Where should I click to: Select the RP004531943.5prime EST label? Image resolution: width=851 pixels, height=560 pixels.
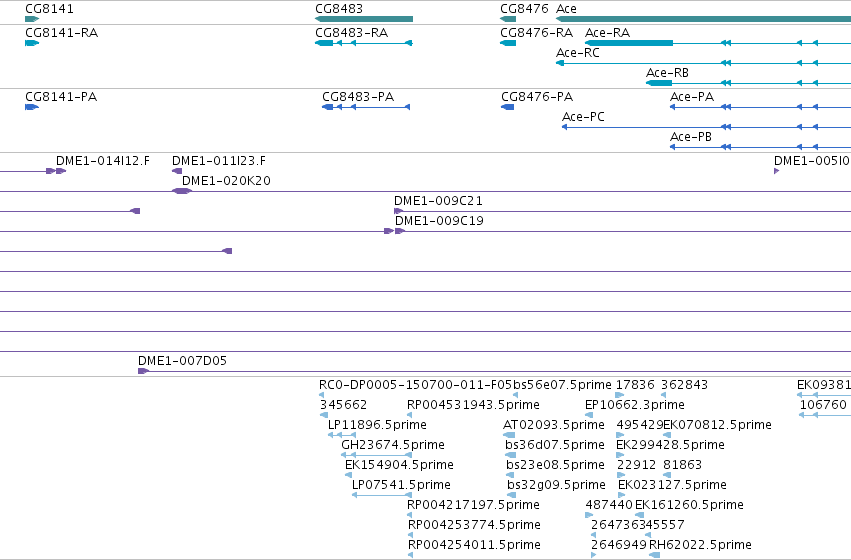click(473, 405)
